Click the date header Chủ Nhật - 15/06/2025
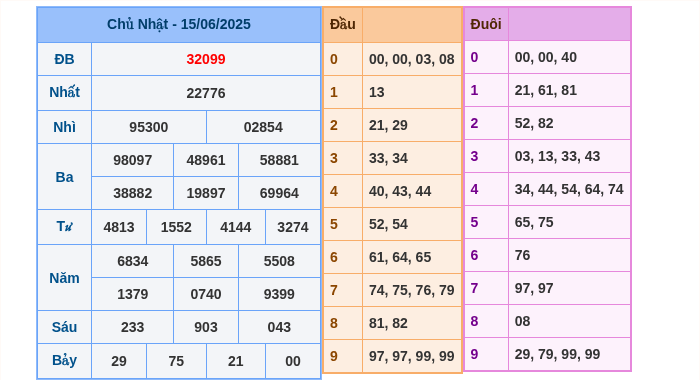 [179, 24]
